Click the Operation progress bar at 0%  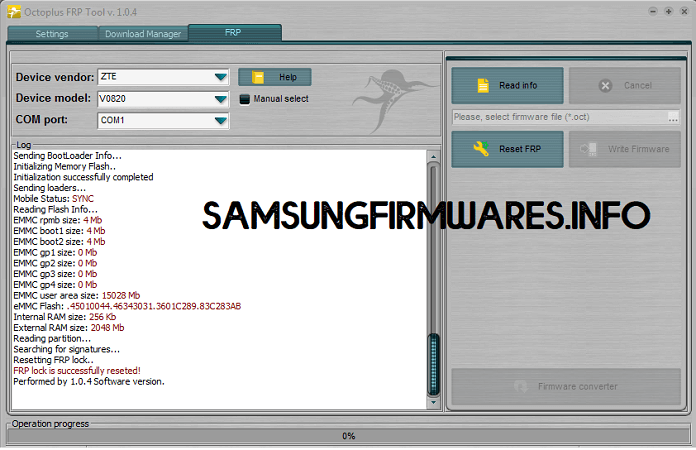tap(348, 436)
